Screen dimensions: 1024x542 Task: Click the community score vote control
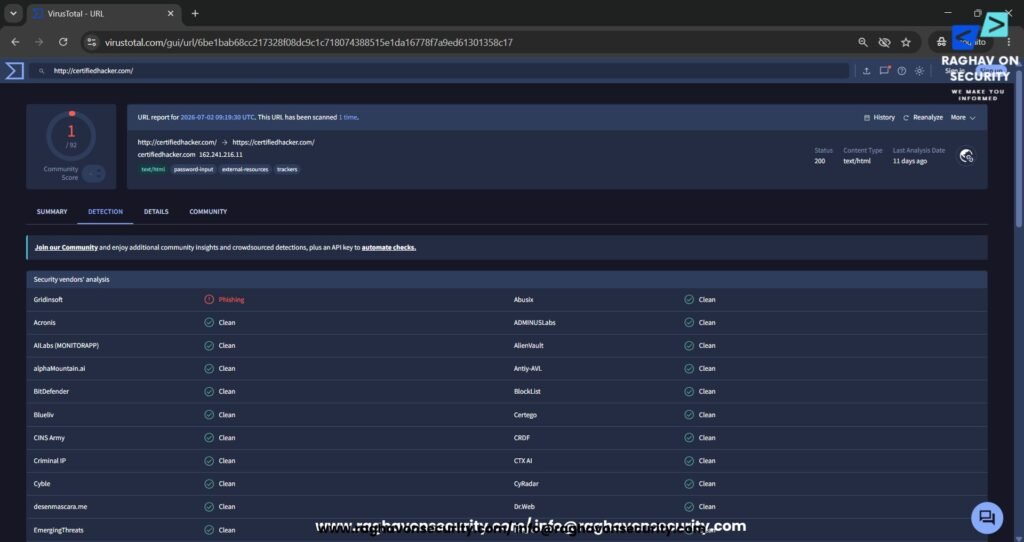click(94, 174)
